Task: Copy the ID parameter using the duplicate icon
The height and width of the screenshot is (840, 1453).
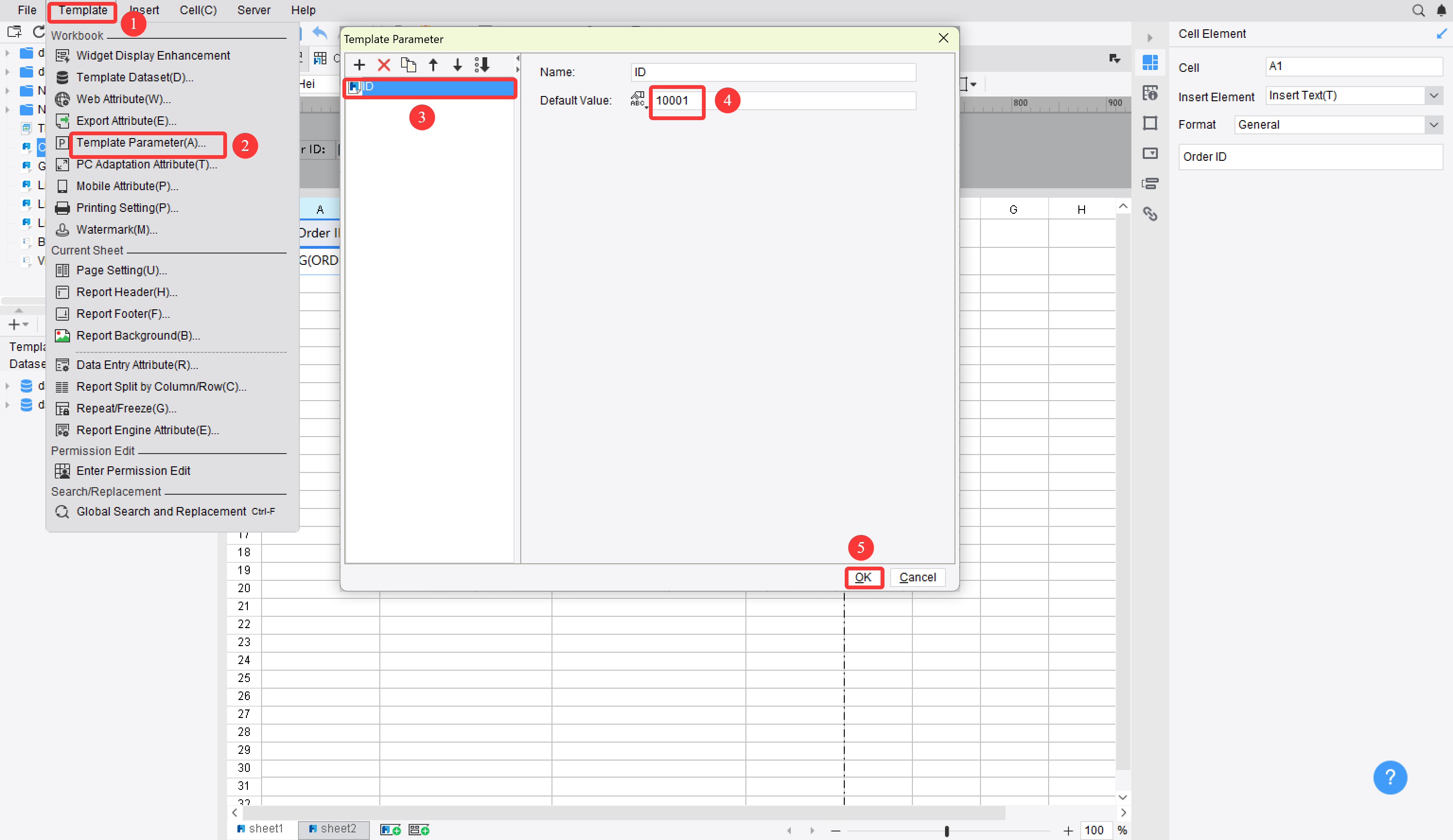Action: pyautogui.click(x=408, y=65)
